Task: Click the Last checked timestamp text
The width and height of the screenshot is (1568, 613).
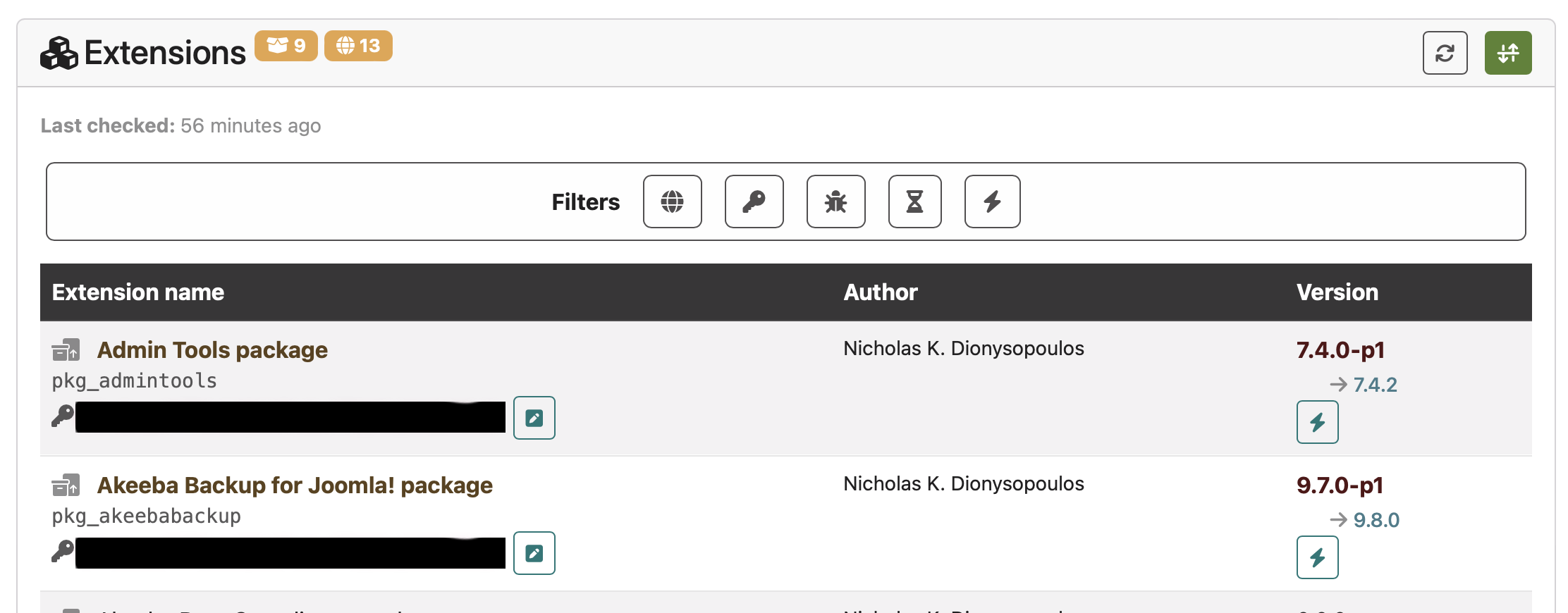Action: point(180,125)
